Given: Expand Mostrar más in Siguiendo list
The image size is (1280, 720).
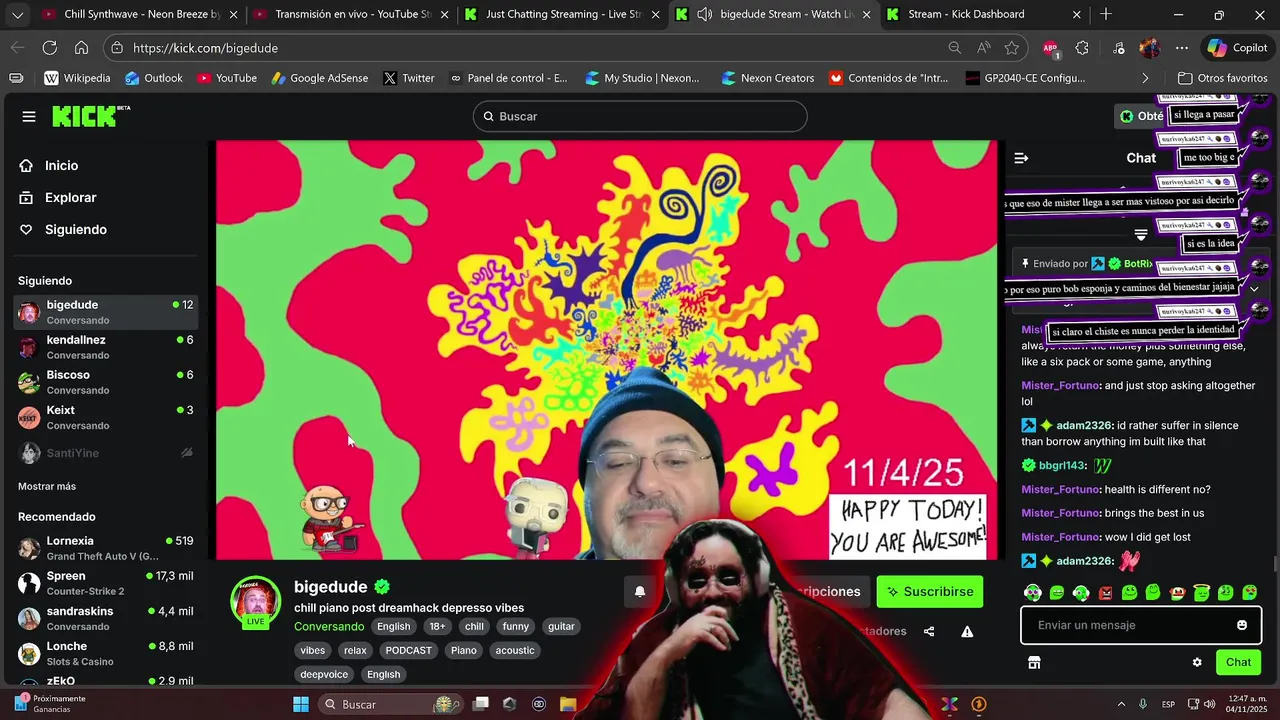Looking at the screenshot, I should tap(47, 486).
